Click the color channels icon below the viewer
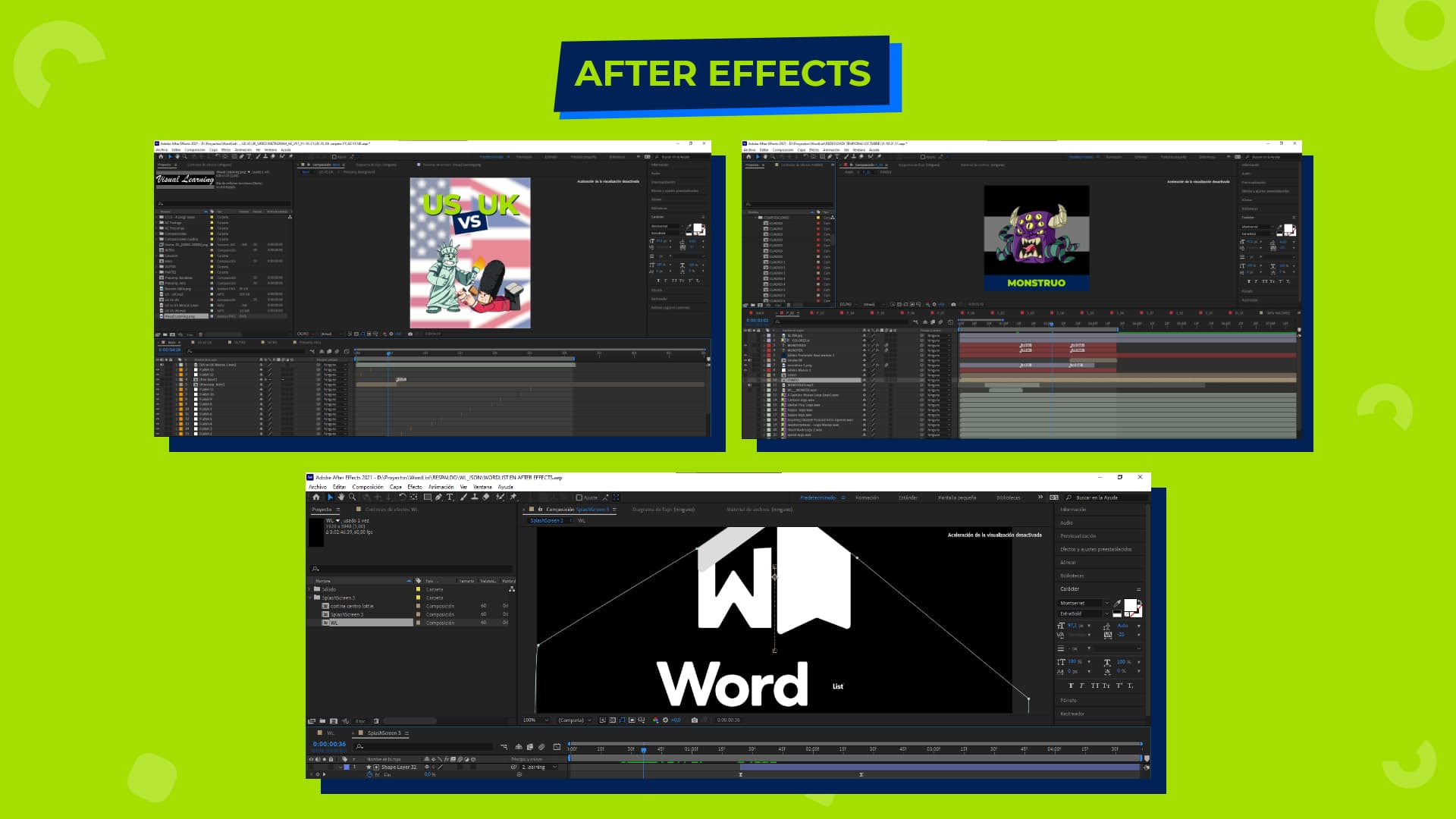The width and height of the screenshot is (1456, 819). click(655, 720)
